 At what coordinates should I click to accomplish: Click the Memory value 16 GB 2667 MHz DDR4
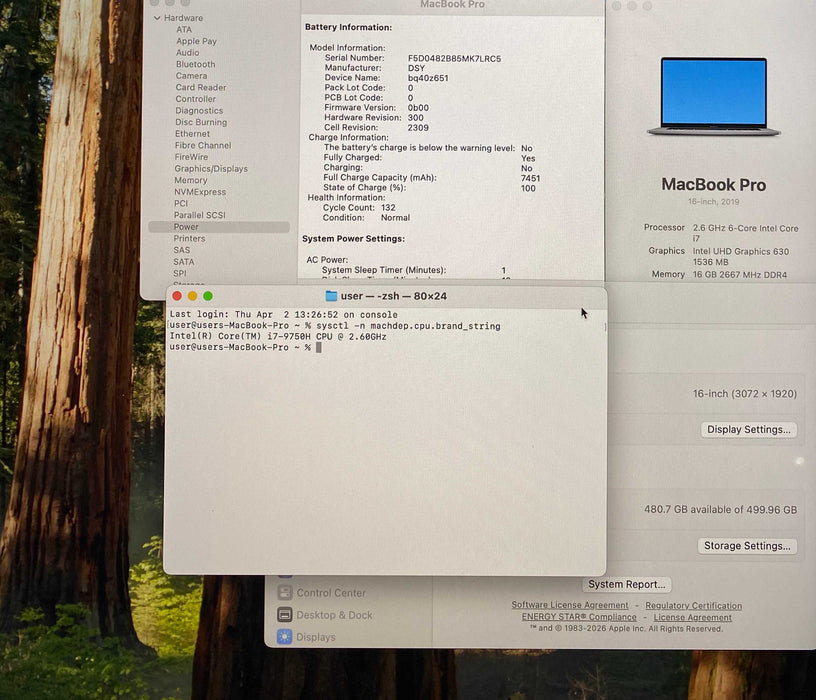tap(740, 275)
